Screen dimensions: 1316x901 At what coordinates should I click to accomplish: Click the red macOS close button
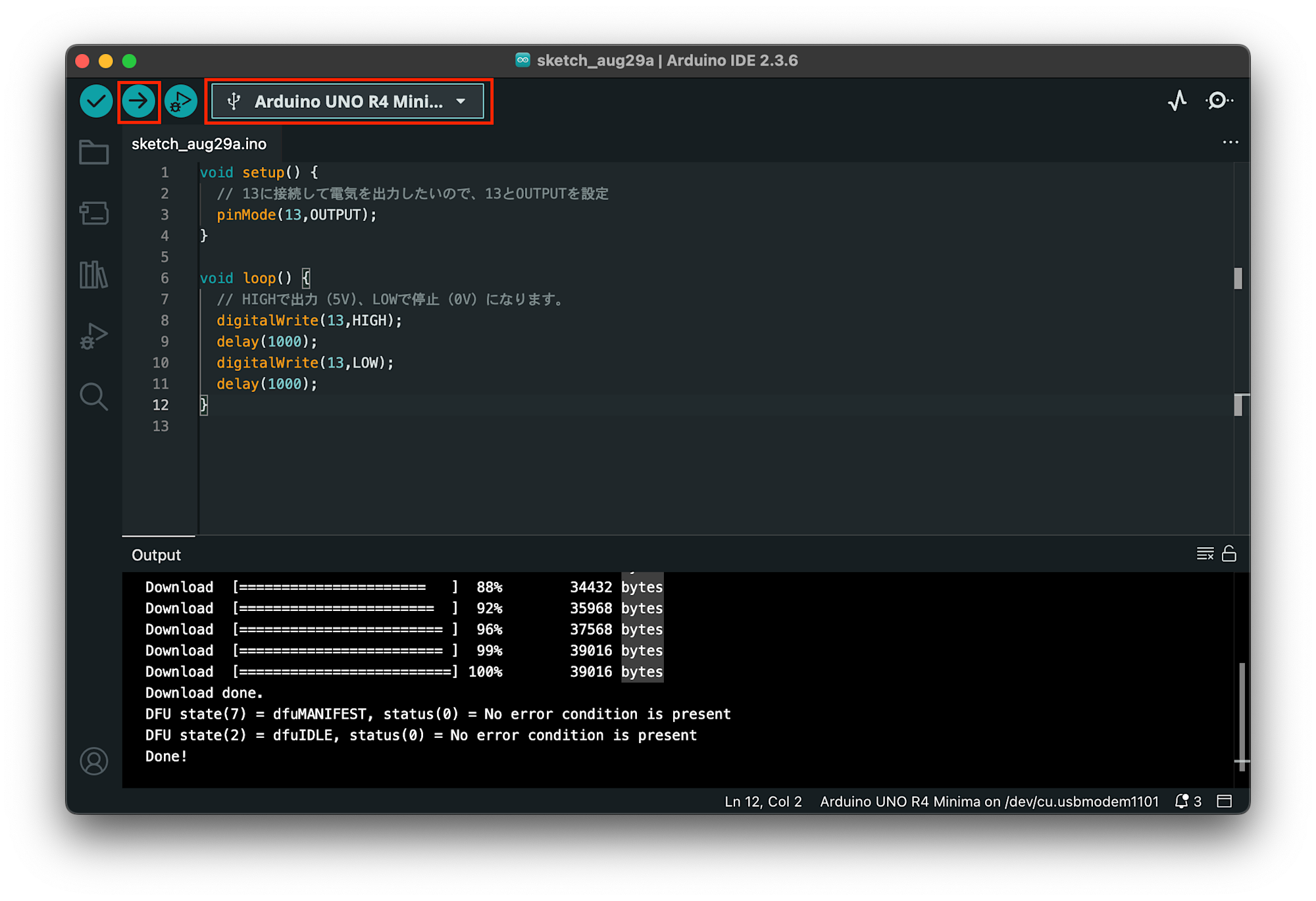click(x=82, y=61)
